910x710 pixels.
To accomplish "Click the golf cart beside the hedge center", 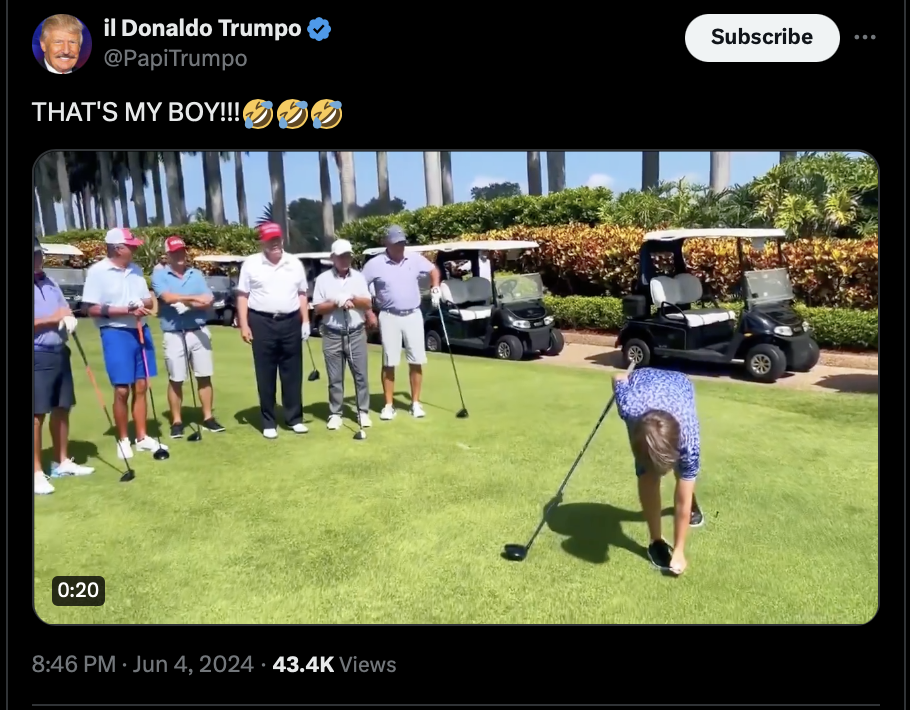I will point(492,301).
